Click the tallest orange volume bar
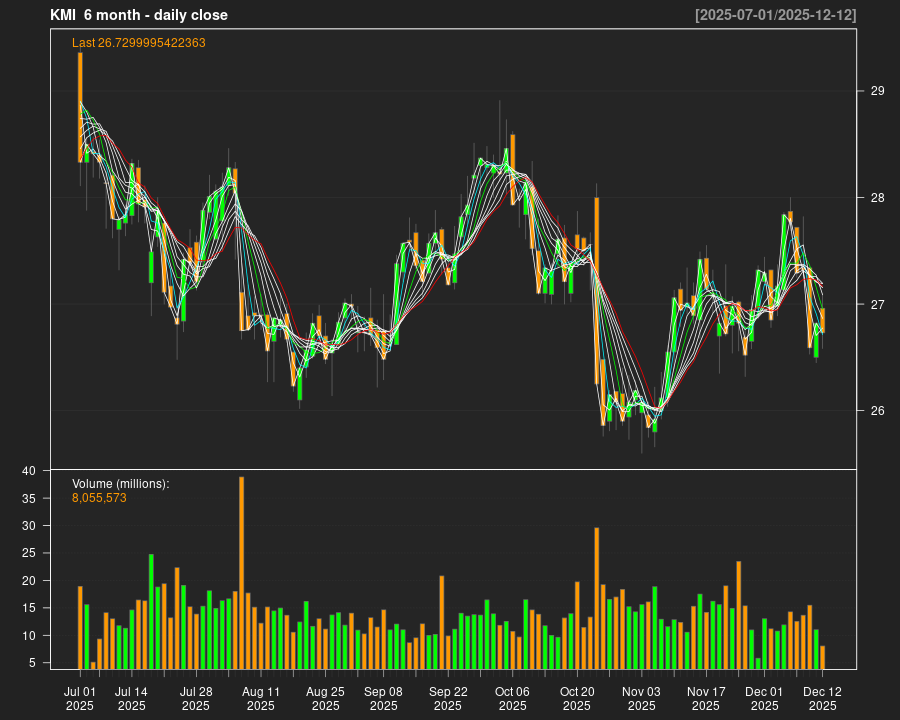 pos(241,572)
